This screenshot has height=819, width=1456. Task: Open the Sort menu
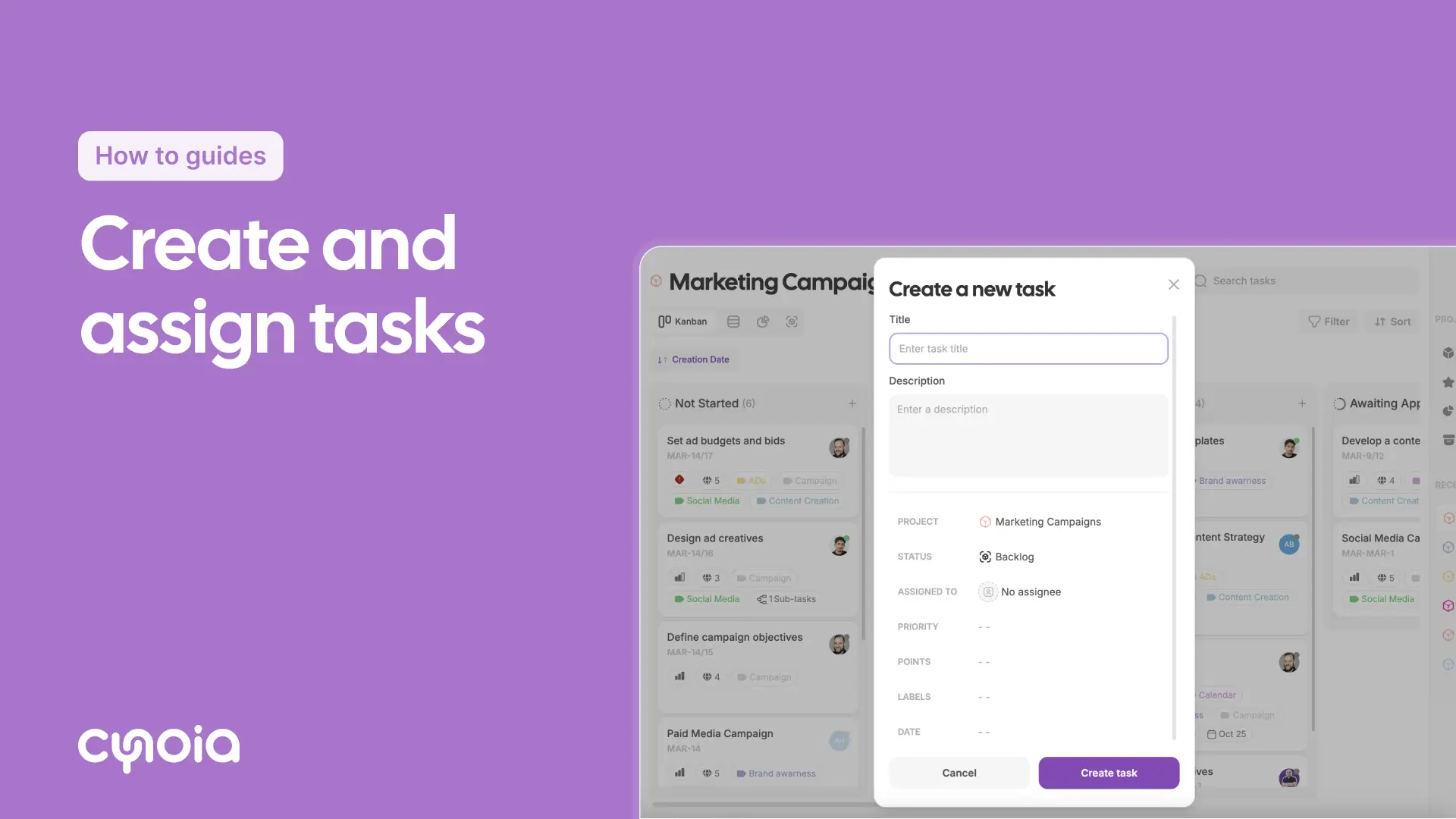coord(1393,322)
